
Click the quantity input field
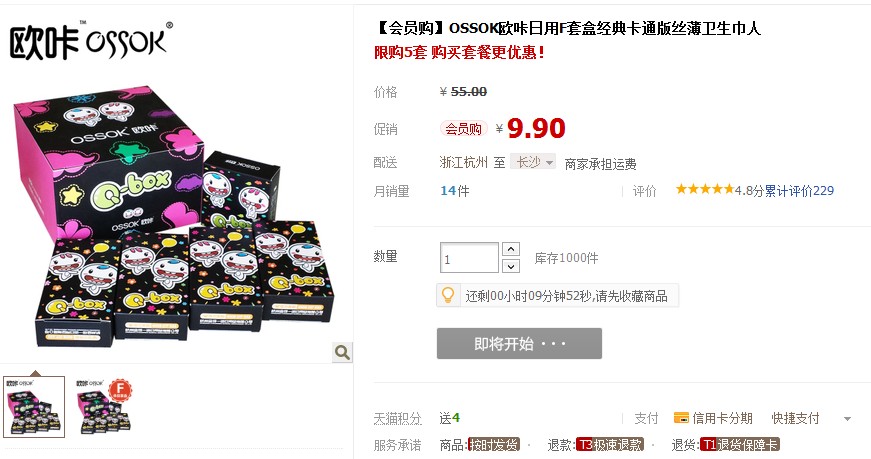[469, 258]
